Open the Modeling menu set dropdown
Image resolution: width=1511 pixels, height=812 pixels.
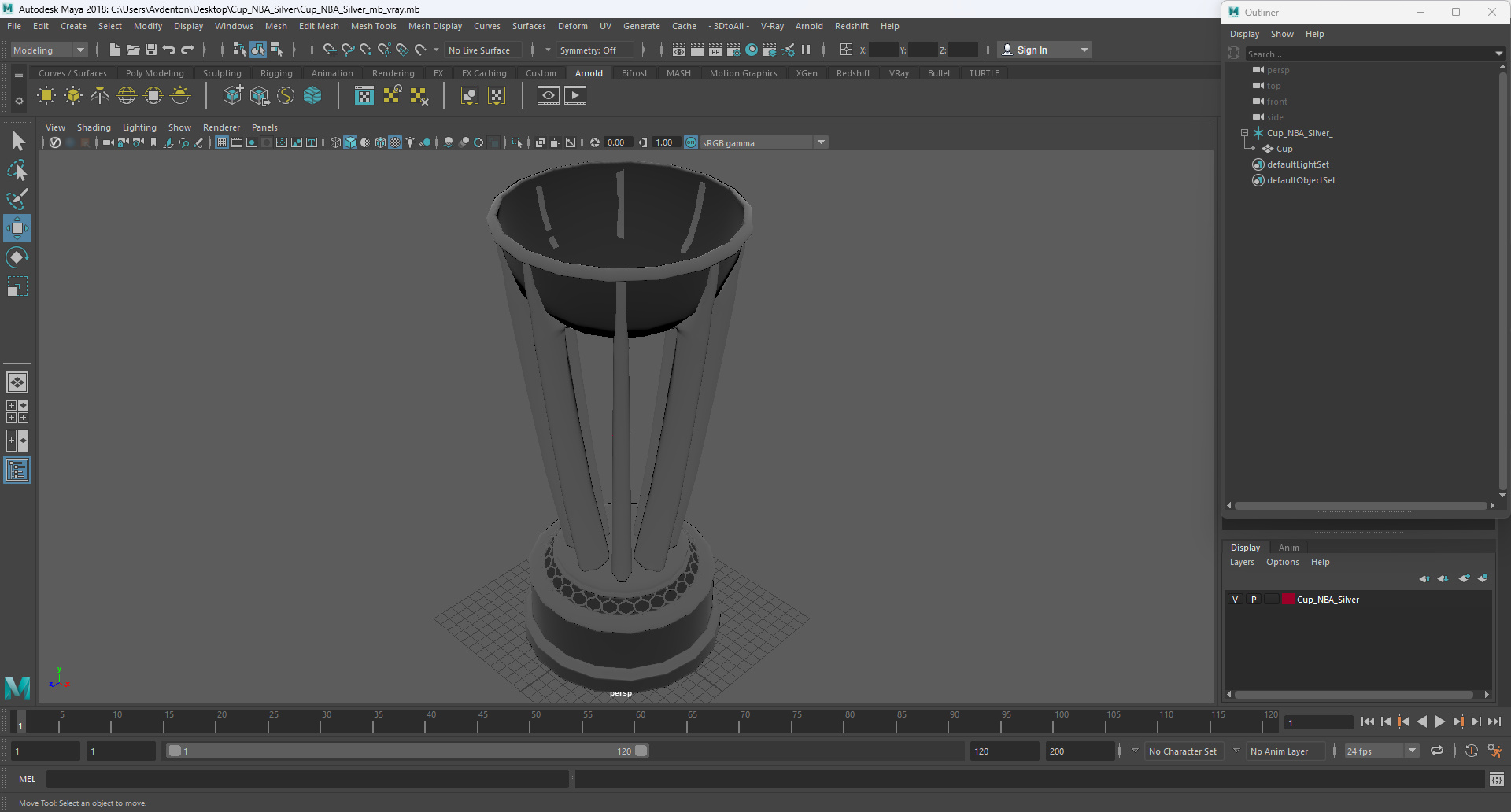pyautogui.click(x=49, y=50)
